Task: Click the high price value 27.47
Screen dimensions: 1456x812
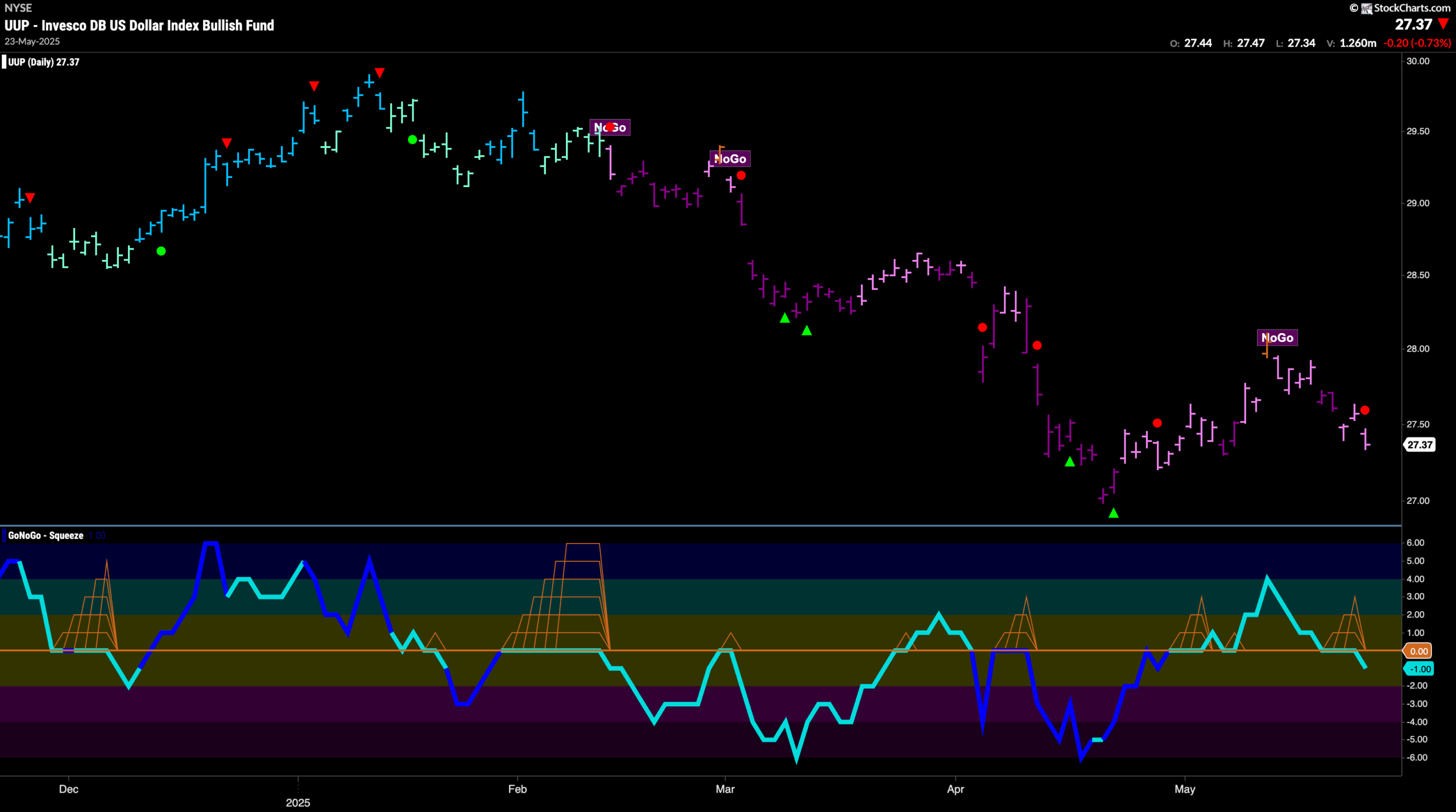Action: coord(1251,43)
